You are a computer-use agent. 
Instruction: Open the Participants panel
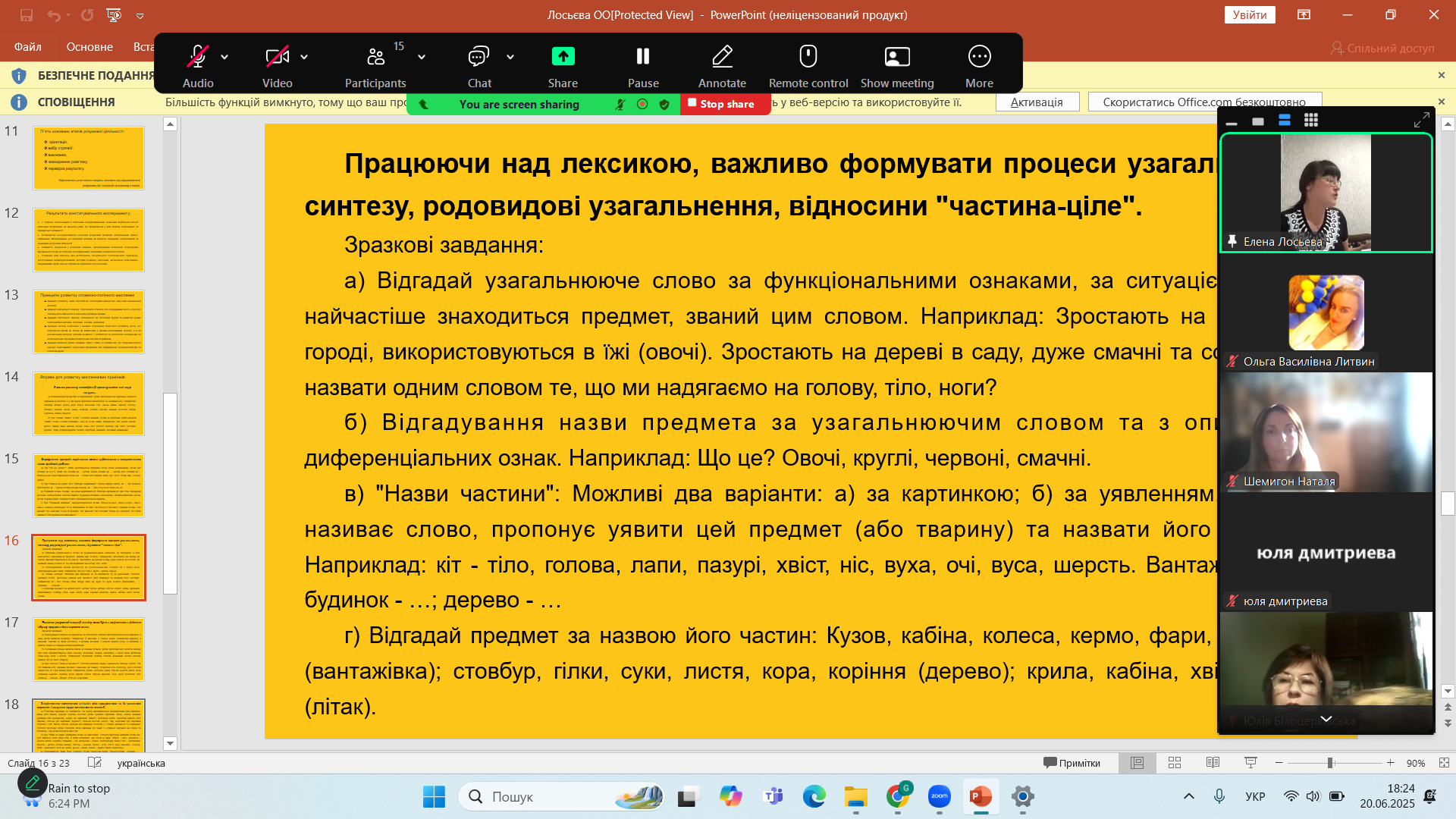point(375,65)
